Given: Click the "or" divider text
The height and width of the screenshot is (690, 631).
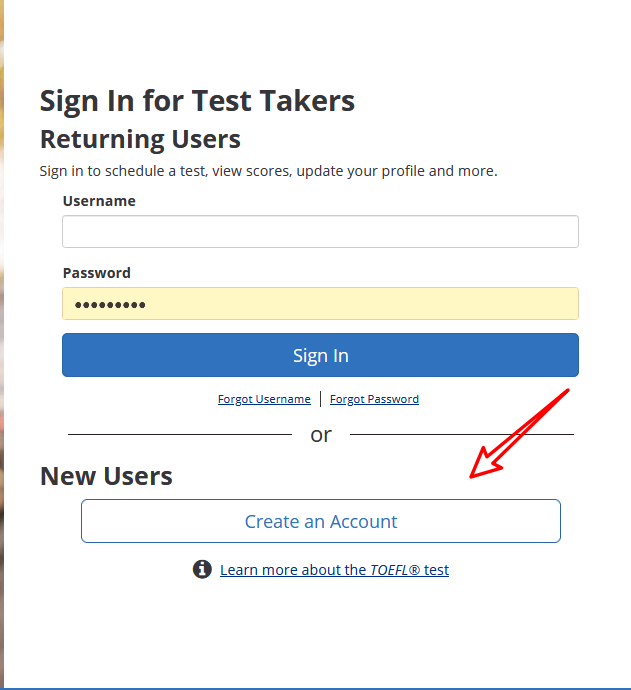Looking at the screenshot, I should coord(321,435).
